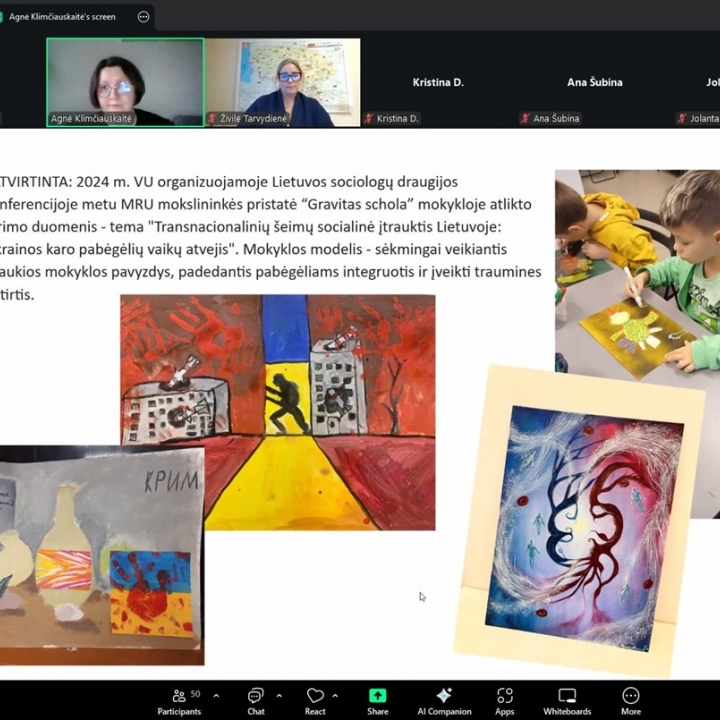Open the screen share options ellipsis menu

pyautogui.click(x=144, y=17)
